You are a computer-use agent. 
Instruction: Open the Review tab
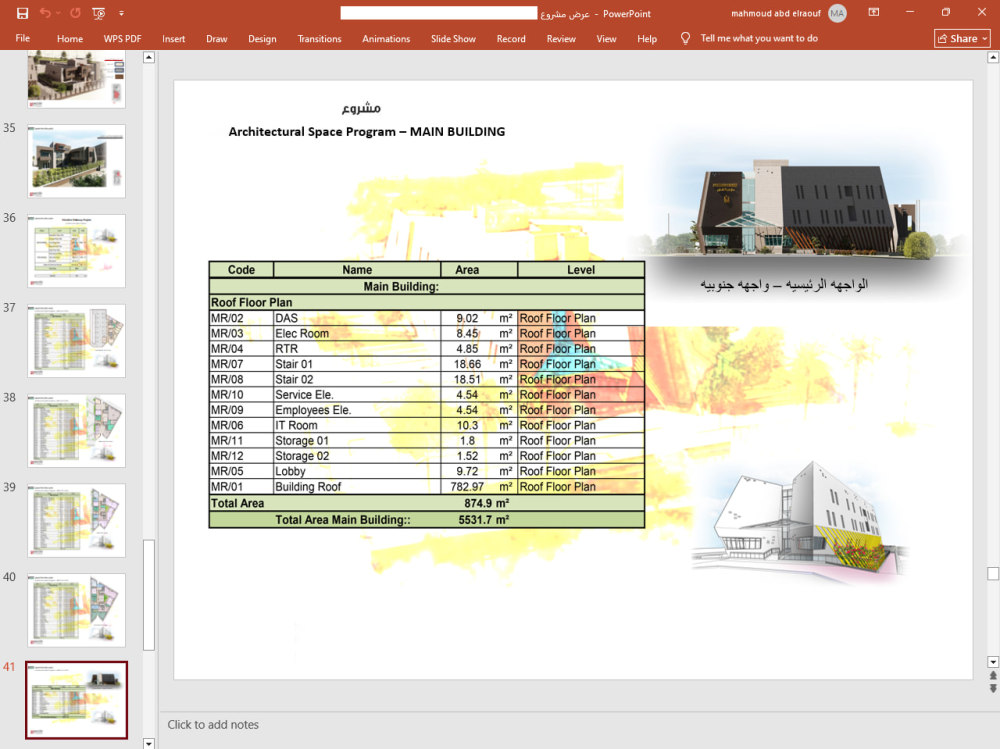pos(561,38)
